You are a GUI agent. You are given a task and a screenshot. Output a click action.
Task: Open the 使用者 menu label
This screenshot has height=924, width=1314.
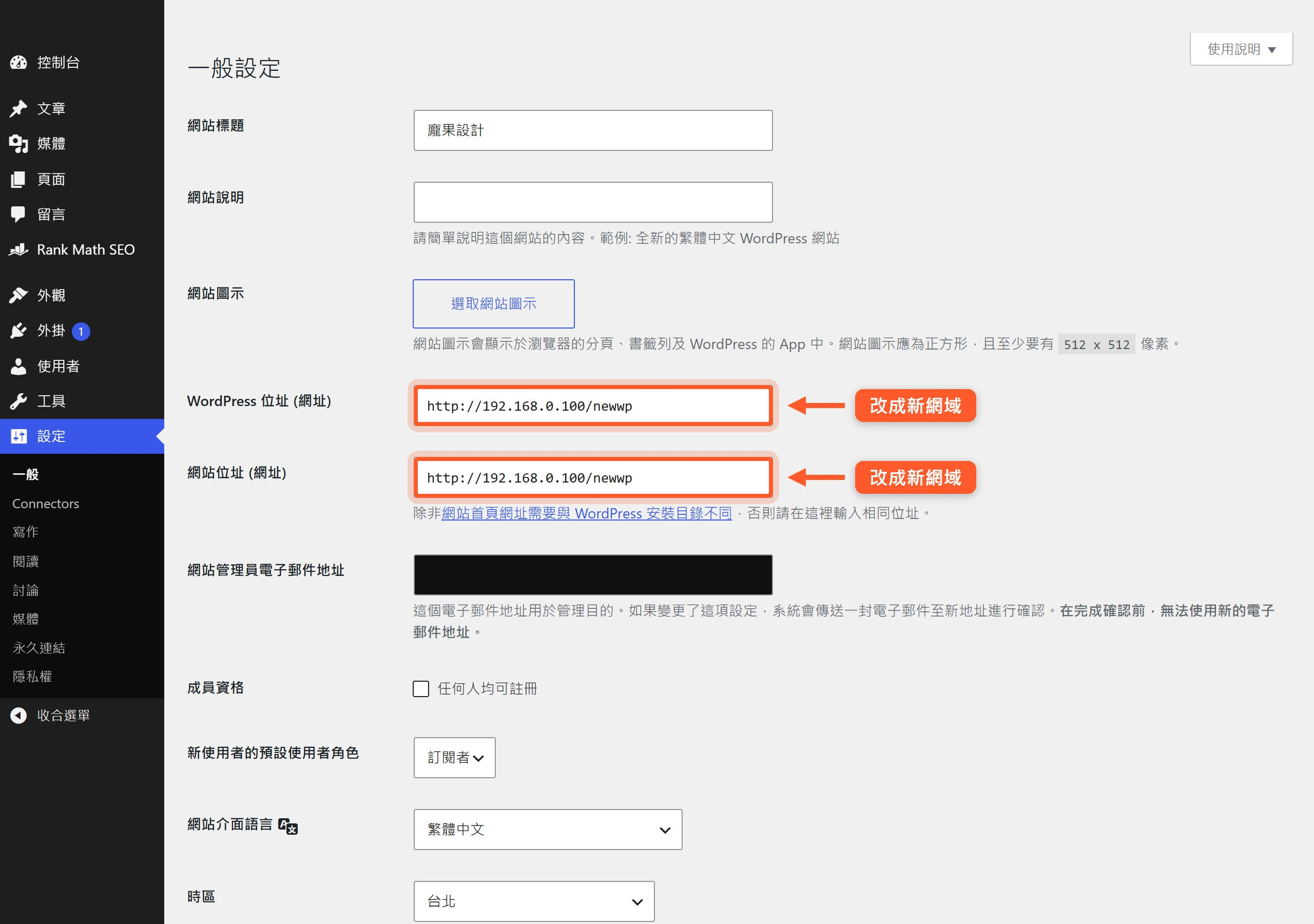59,367
